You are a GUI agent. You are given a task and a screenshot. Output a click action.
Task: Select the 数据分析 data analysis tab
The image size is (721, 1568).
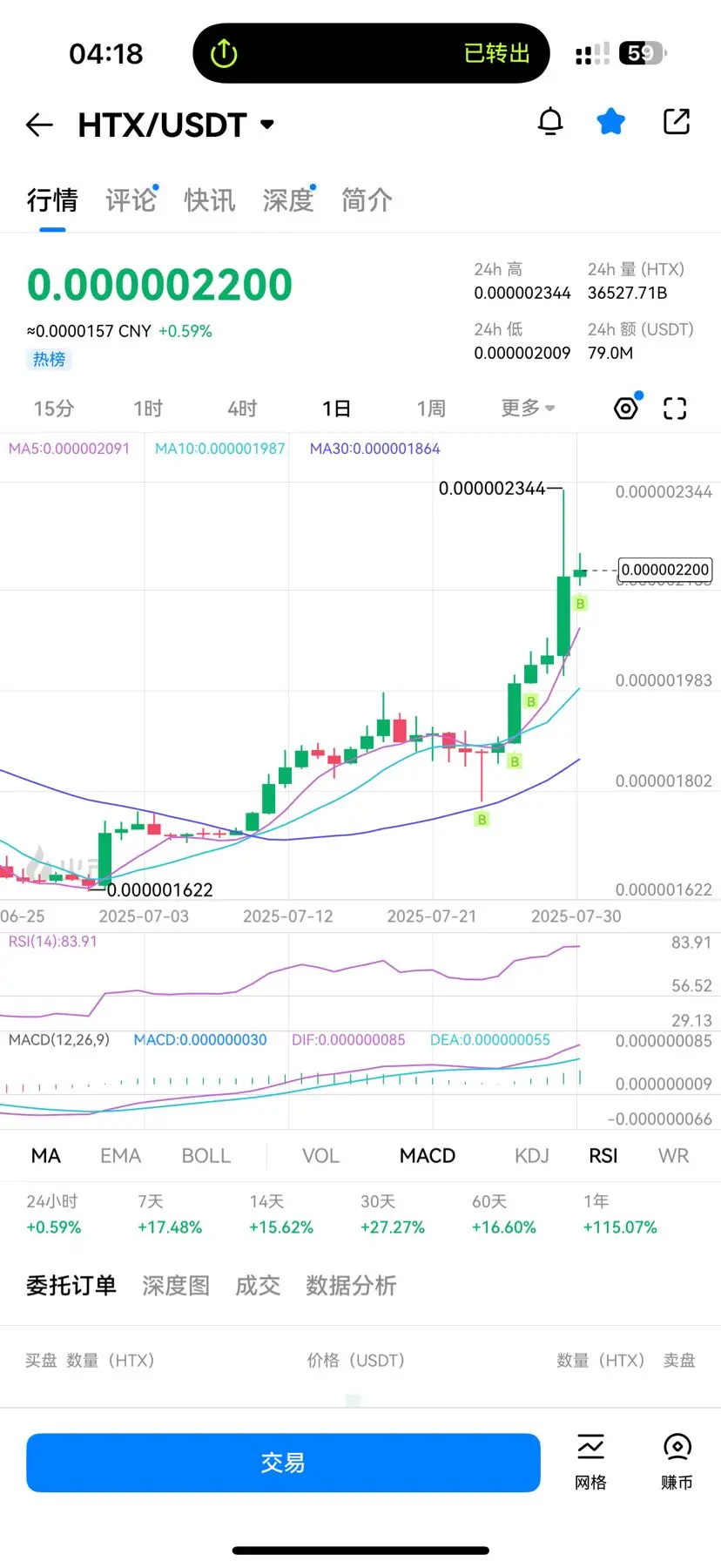(x=351, y=1286)
